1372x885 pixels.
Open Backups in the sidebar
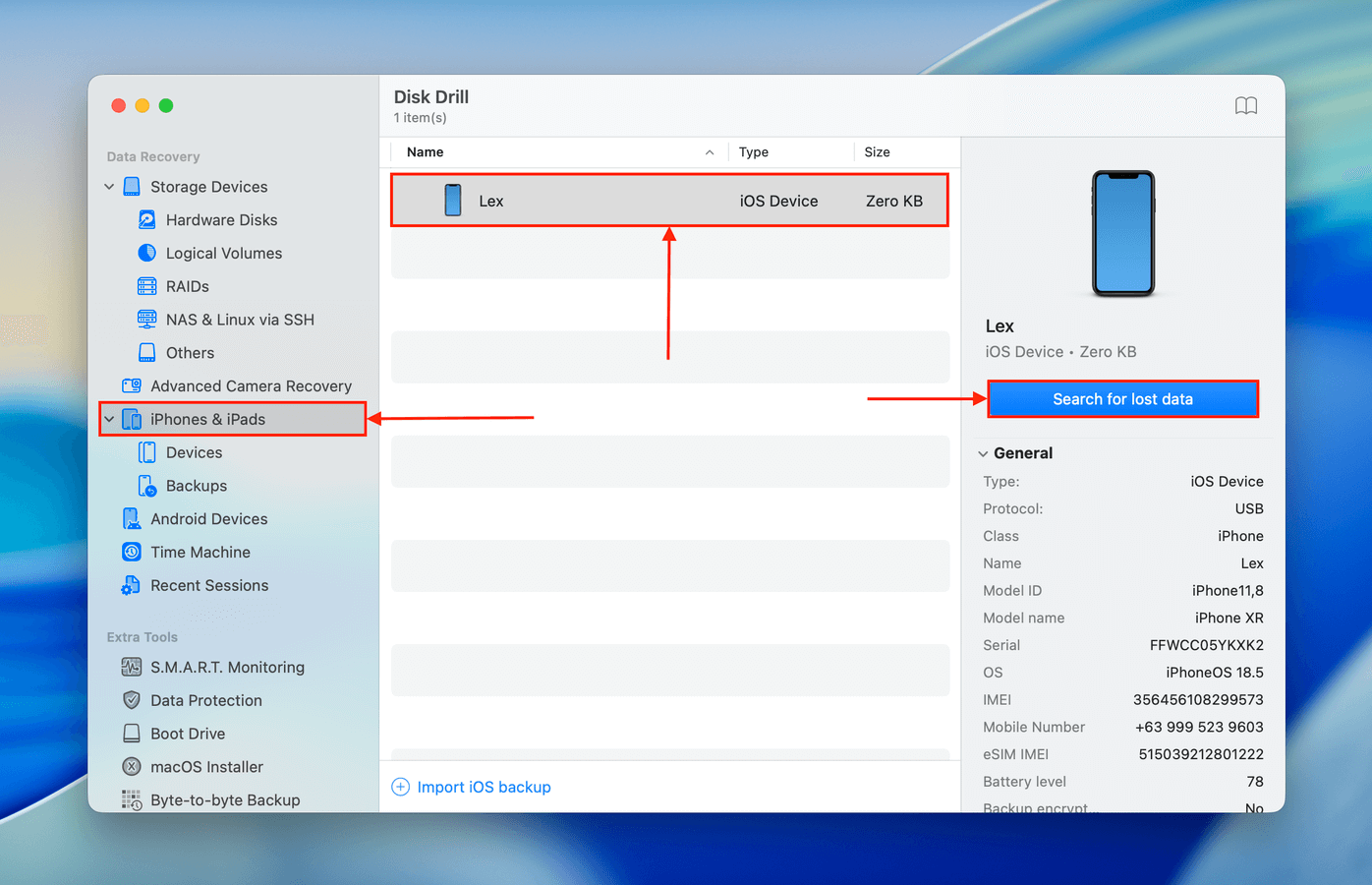point(196,486)
